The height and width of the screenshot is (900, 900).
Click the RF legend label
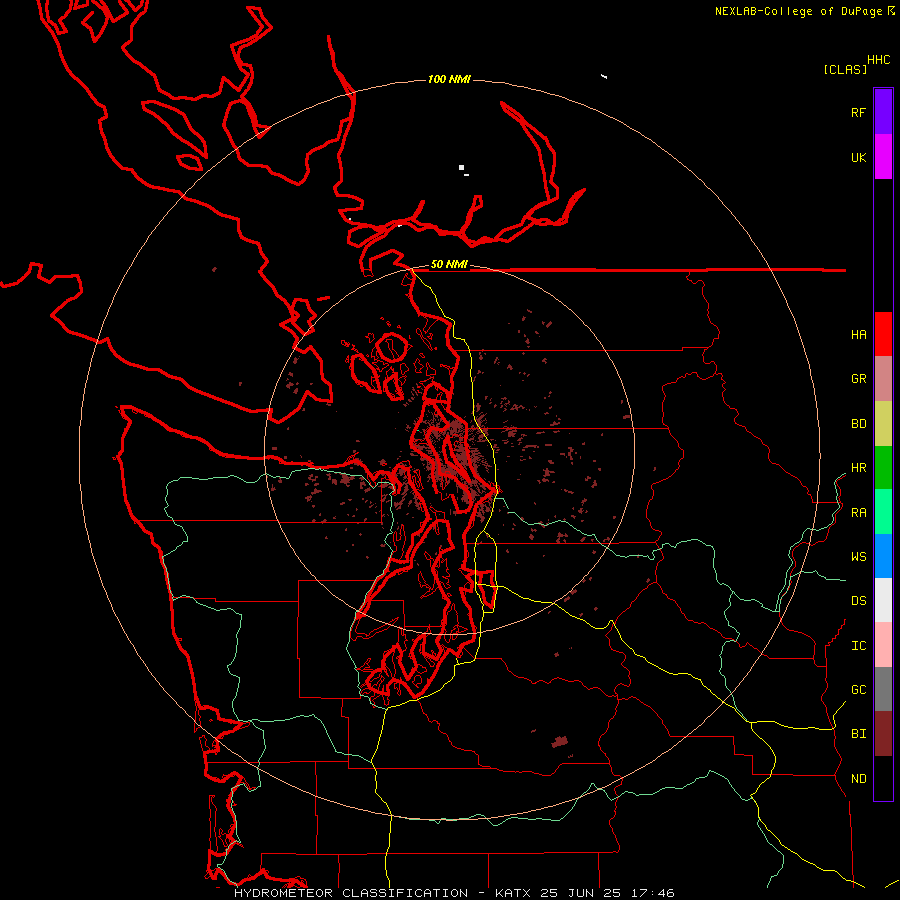[x=858, y=112]
